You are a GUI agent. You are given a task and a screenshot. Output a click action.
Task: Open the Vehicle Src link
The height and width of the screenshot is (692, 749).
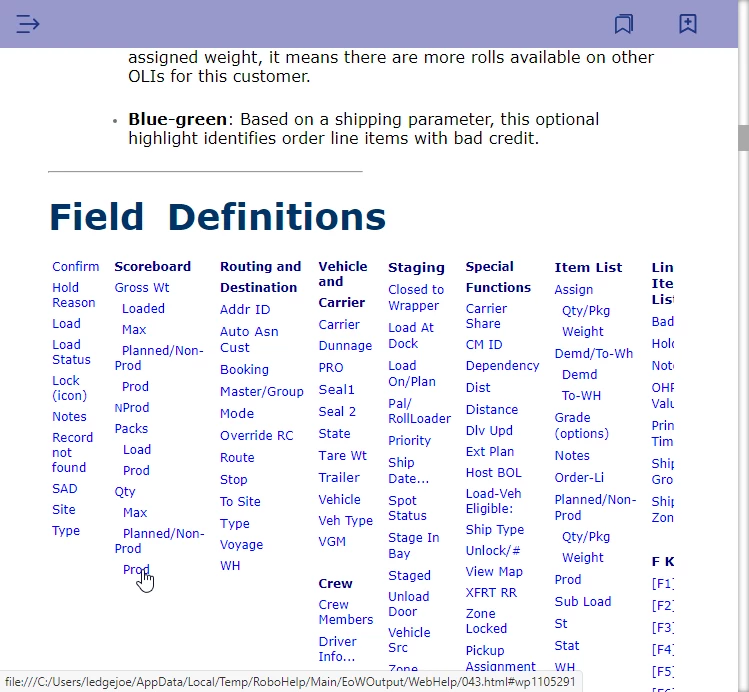409,640
